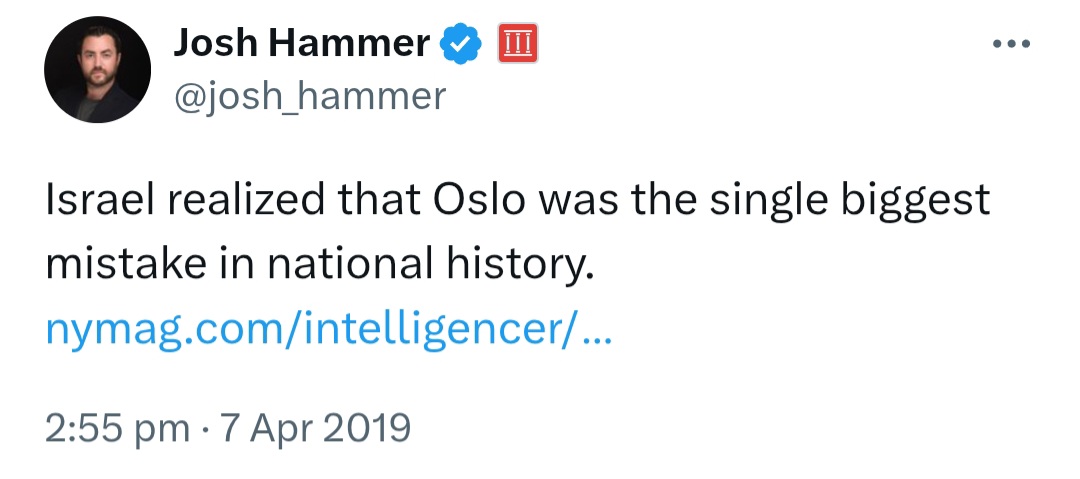
Task: Click the tweet text starting 'Israel realized'
Action: [x=518, y=232]
